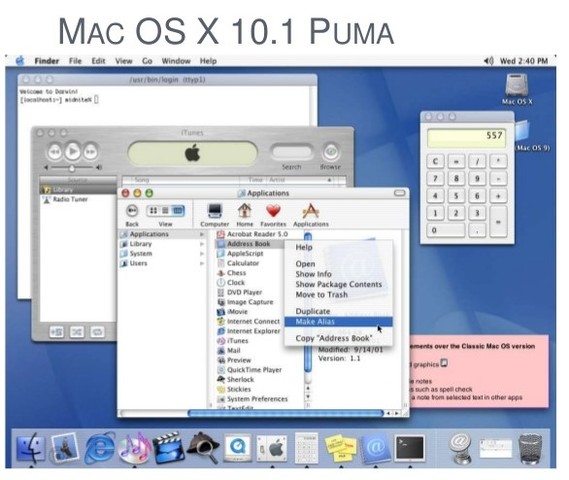Click play button in iTunes window
Image resolution: width=569 pixels, height=480 pixels.
(73, 151)
